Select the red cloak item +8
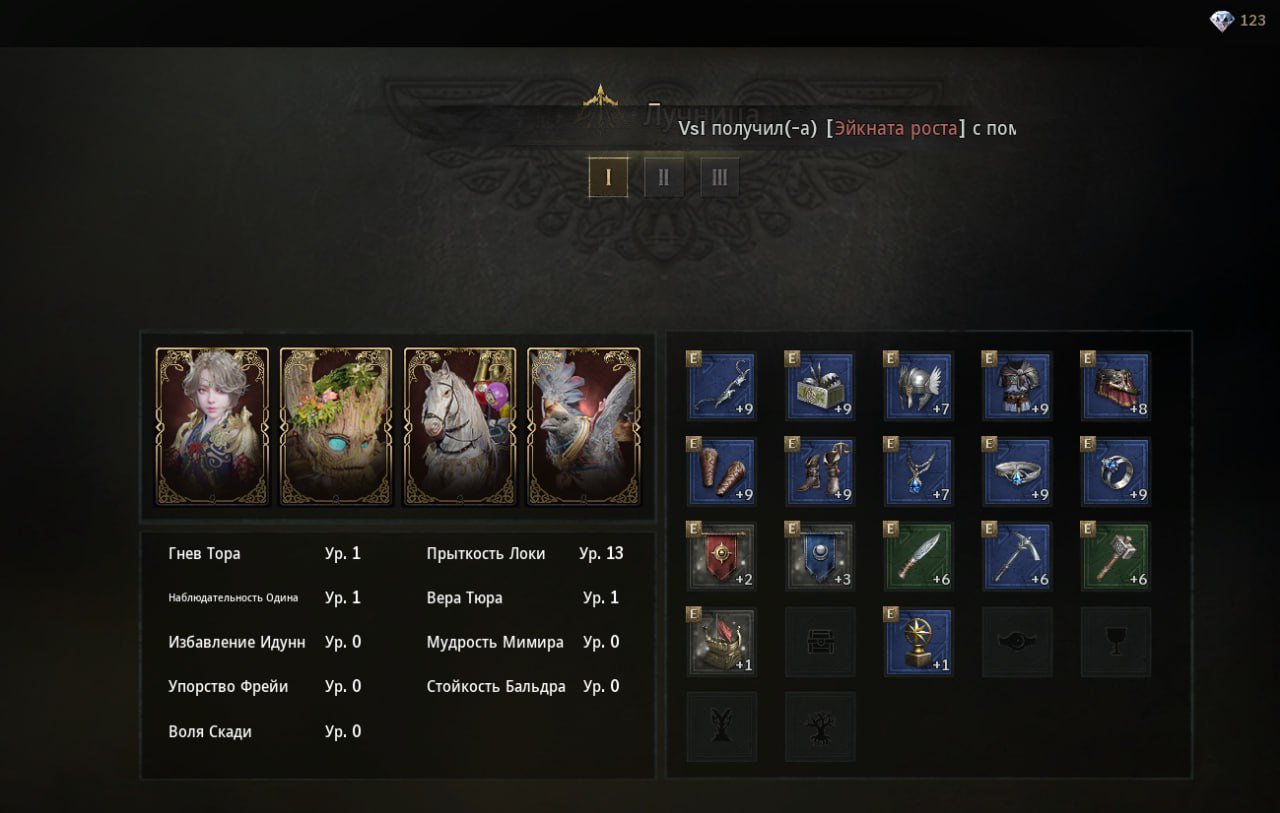Viewport: 1280px width, 813px height. tap(1116, 386)
